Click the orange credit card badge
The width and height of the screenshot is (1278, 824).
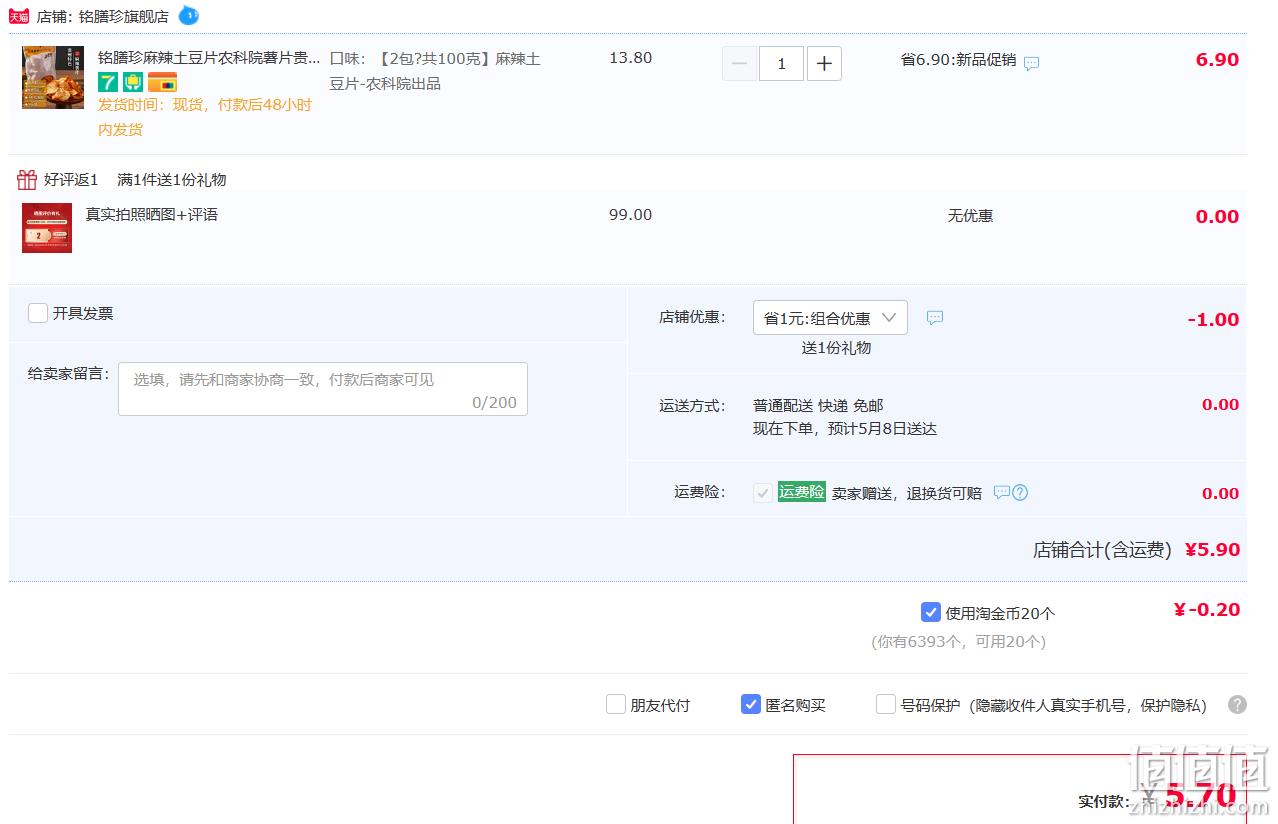pyautogui.click(x=162, y=82)
